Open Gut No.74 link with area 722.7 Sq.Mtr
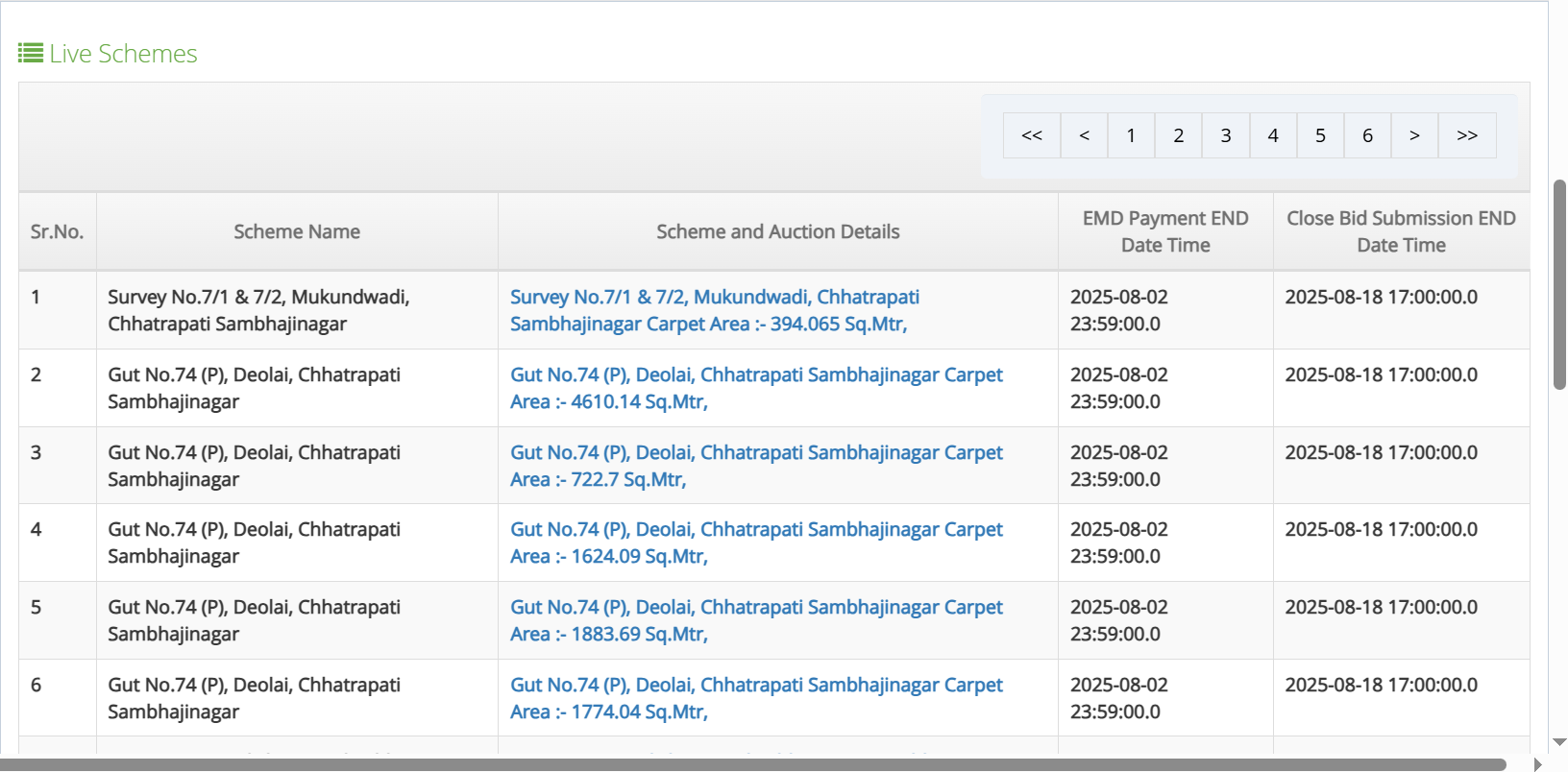This screenshot has width=1568, height=772. (x=756, y=466)
